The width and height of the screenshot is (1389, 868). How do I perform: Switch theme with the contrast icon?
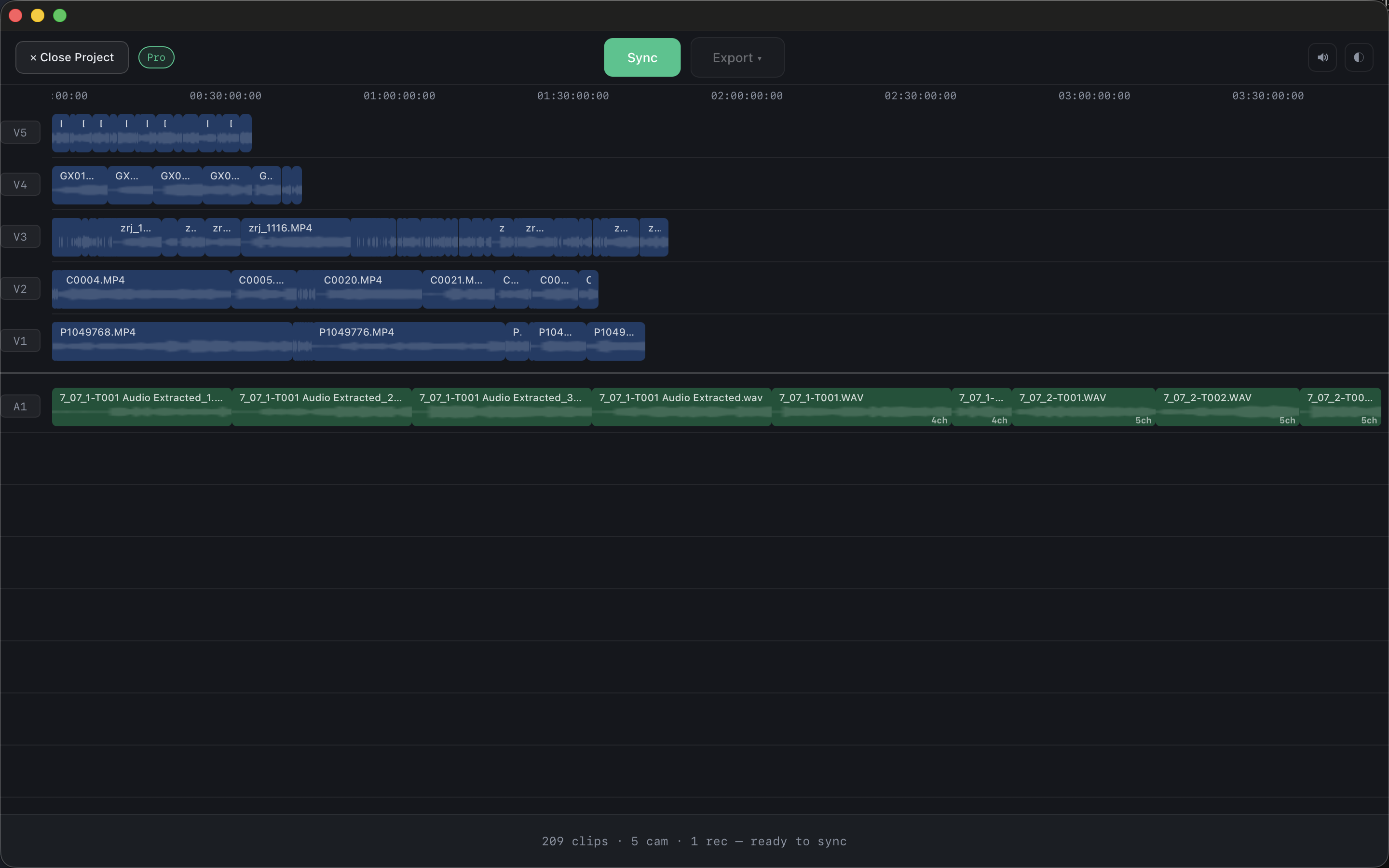(x=1359, y=57)
